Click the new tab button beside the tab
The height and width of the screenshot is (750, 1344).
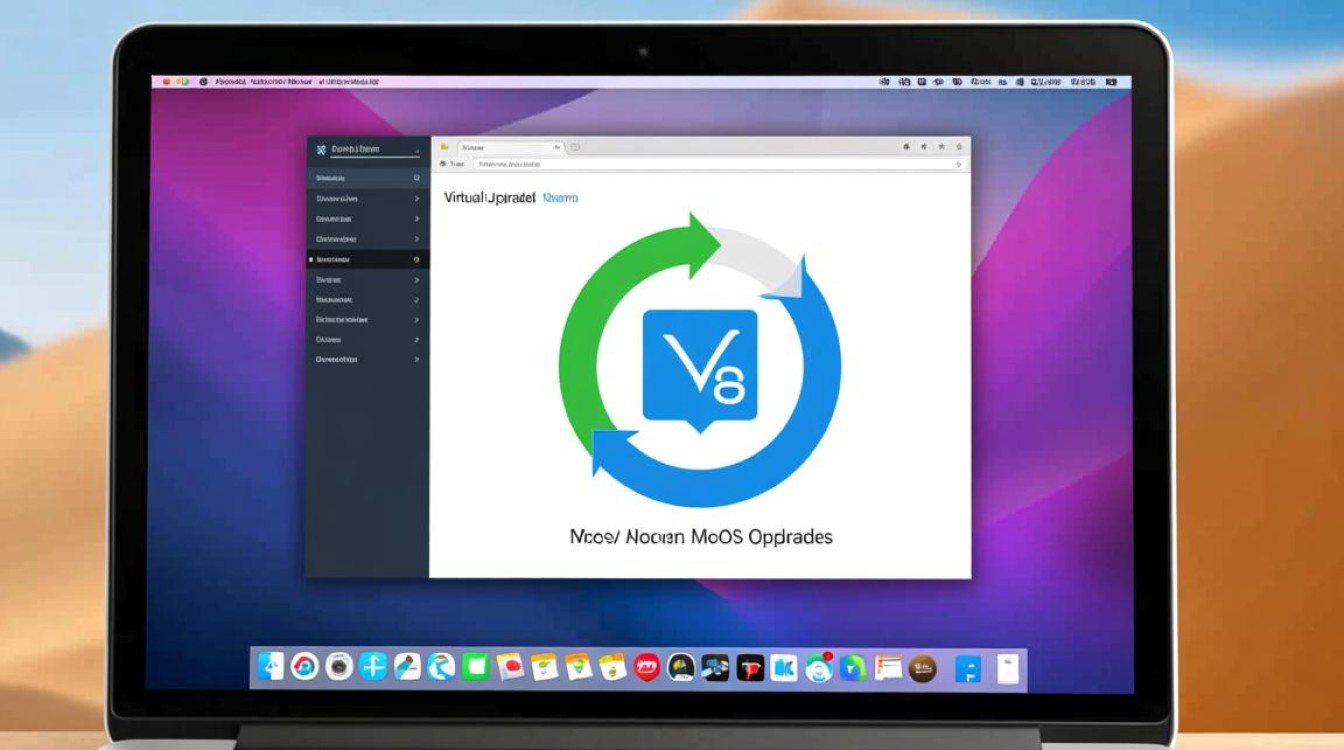[x=576, y=147]
